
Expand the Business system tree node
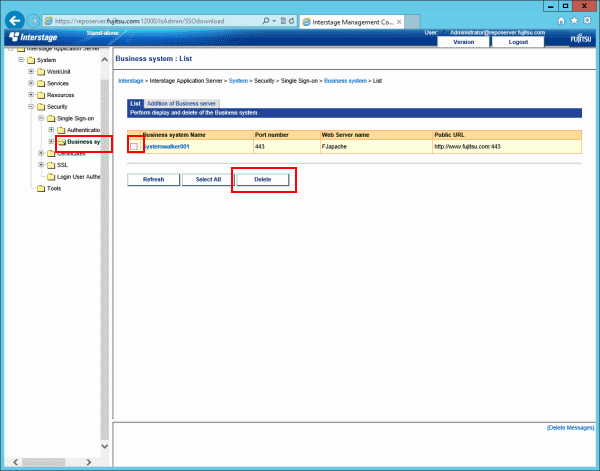[51, 142]
